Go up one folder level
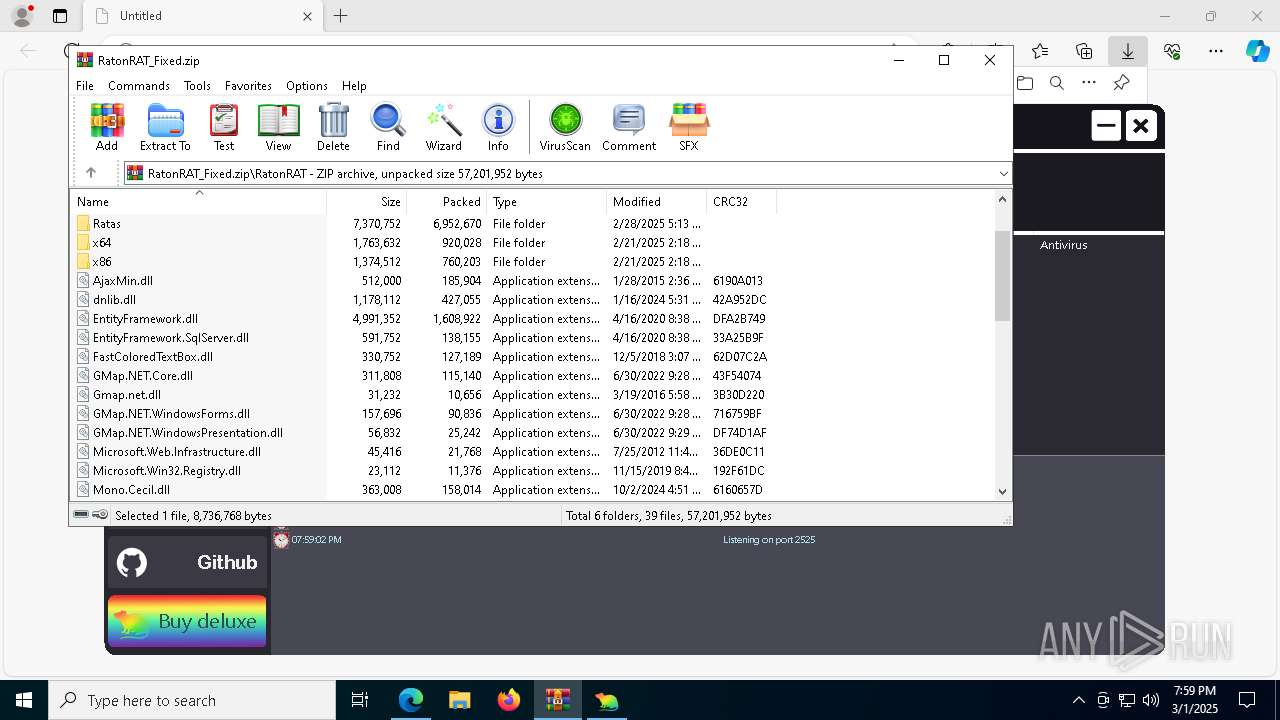Viewport: 1280px width, 720px height. [x=91, y=173]
